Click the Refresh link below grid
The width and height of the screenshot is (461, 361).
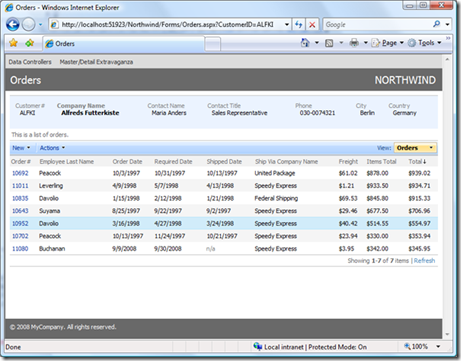424,261
